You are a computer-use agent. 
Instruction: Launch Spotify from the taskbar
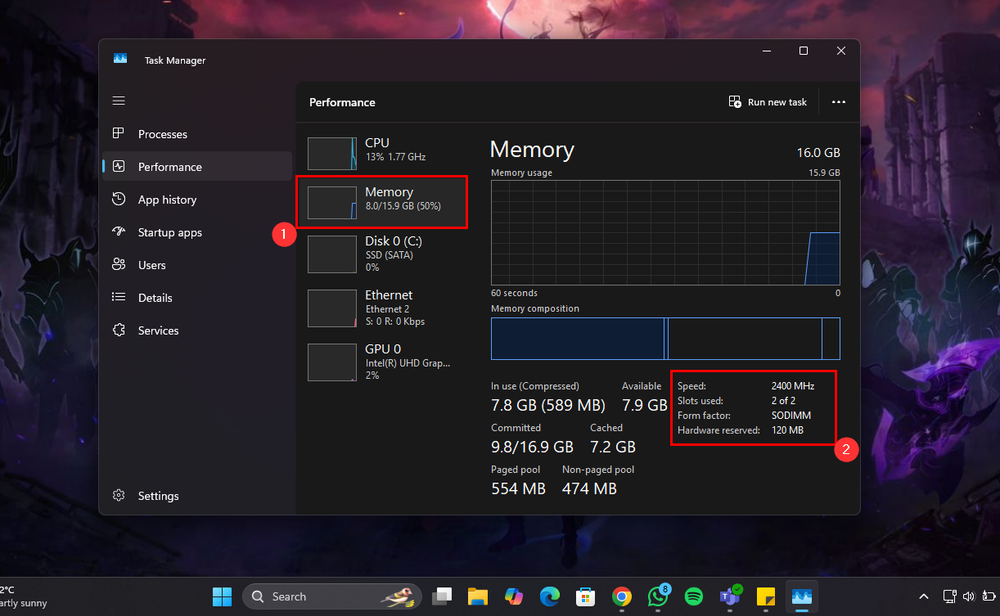[695, 595]
